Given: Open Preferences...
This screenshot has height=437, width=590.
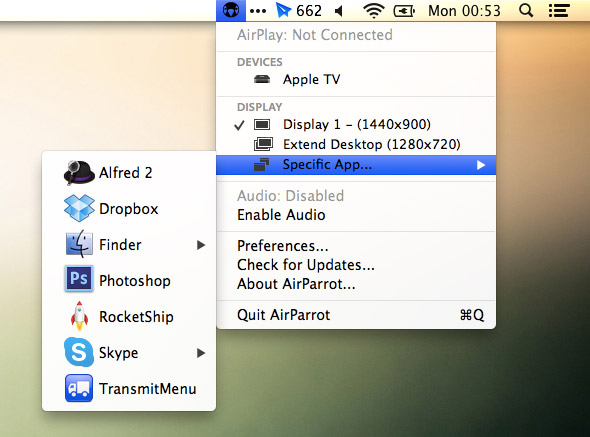Looking at the screenshot, I should click(356, 246).
